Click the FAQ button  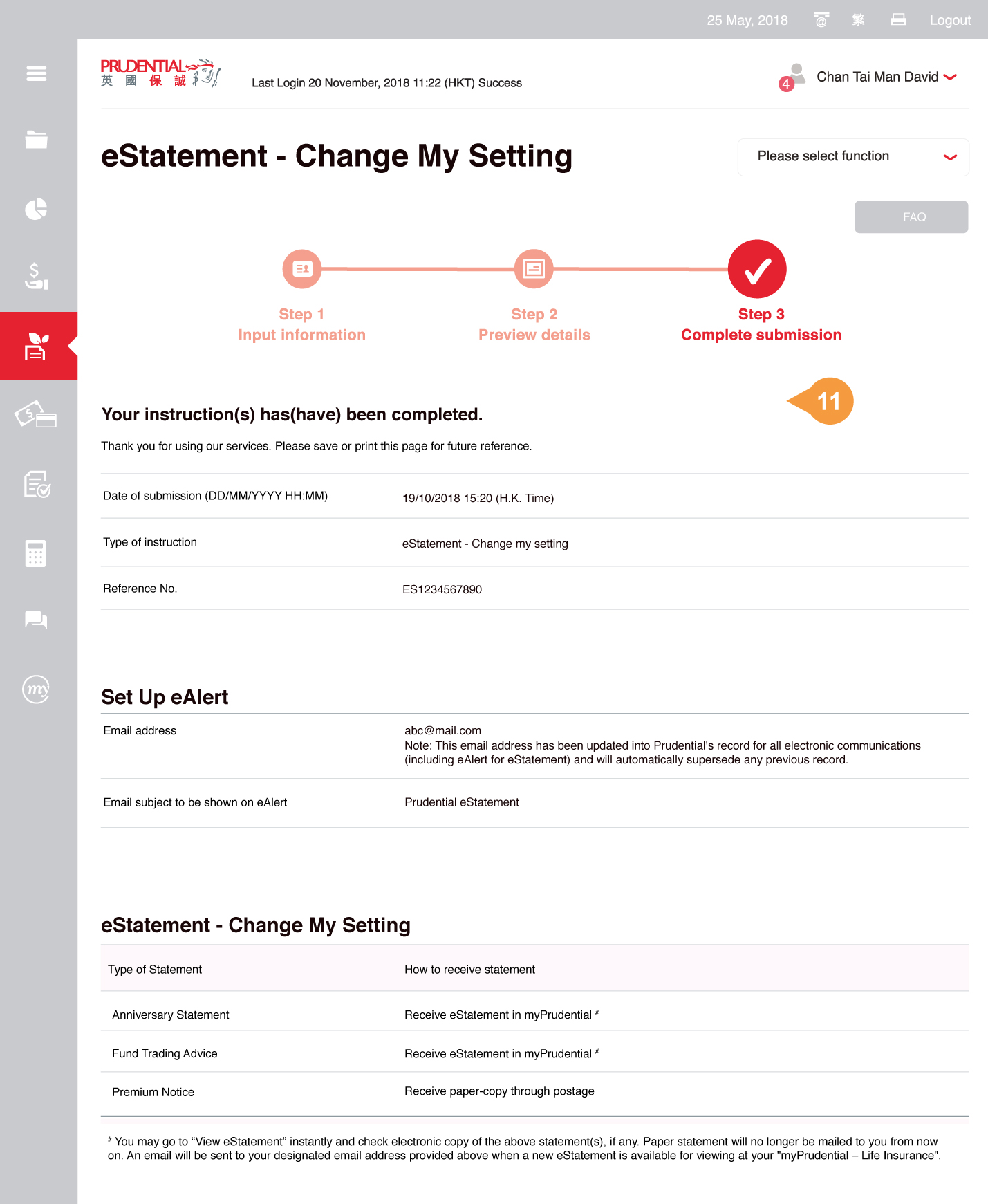pyautogui.click(x=911, y=217)
